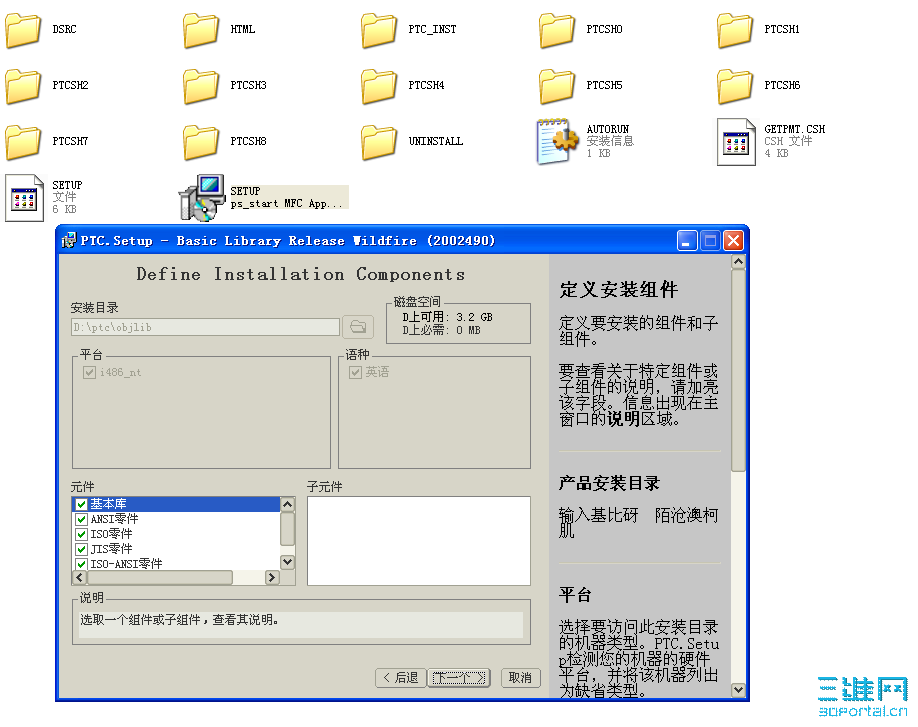Image resolution: width=918 pixels, height=727 pixels.
Task: Click the browse folder icon beside install directory
Action: pyautogui.click(x=358, y=327)
